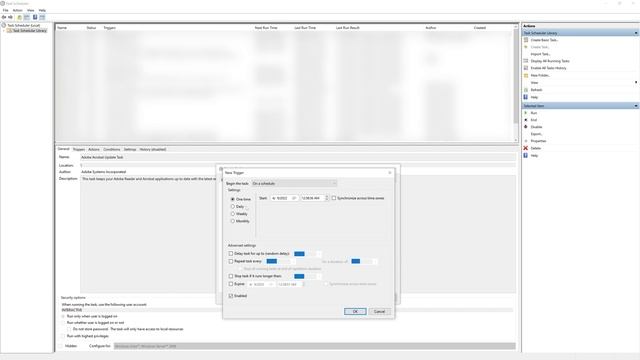Click the Properties icon under Selected Item
This screenshot has height=360, width=640.
click(x=526, y=141)
